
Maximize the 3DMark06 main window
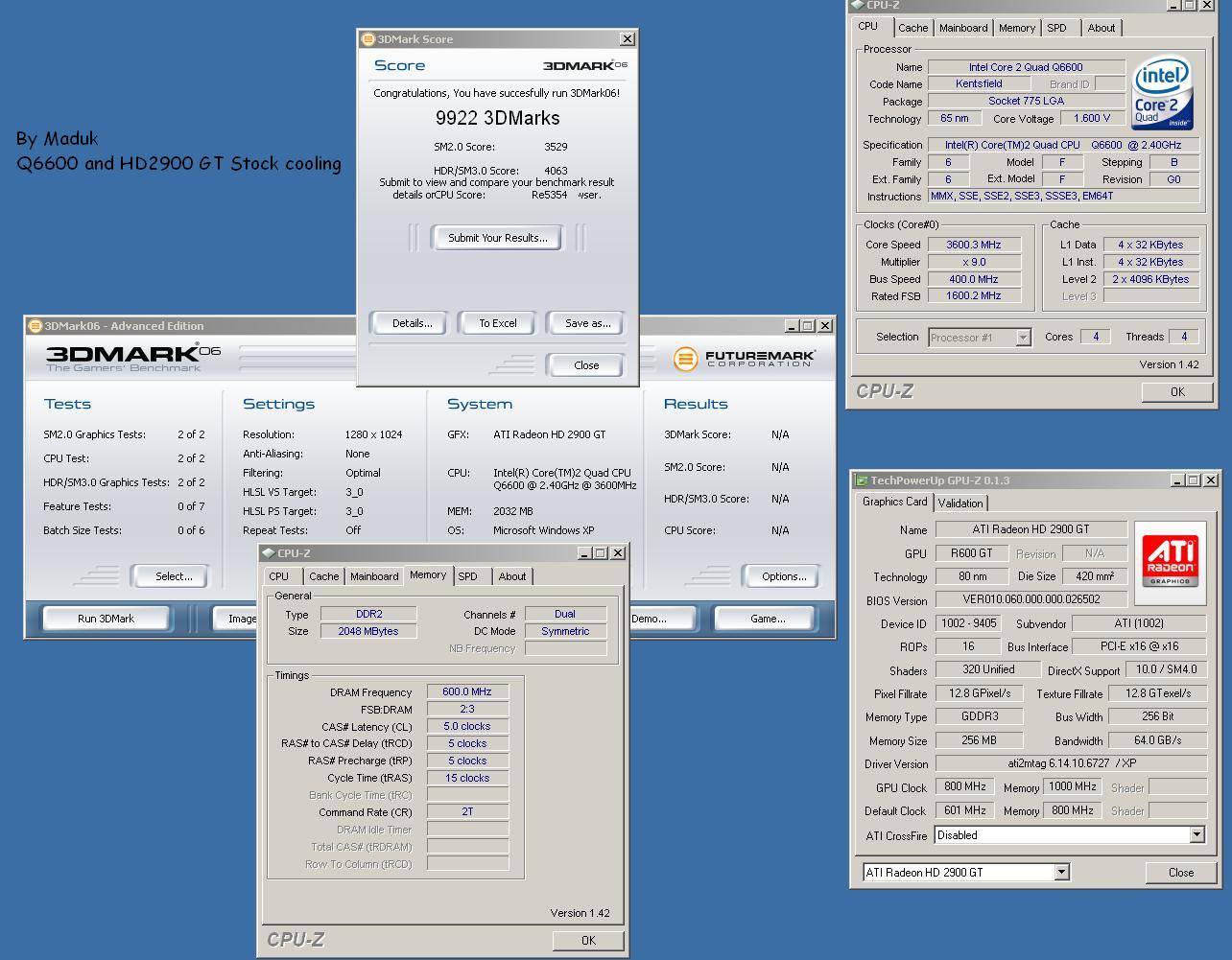808,326
